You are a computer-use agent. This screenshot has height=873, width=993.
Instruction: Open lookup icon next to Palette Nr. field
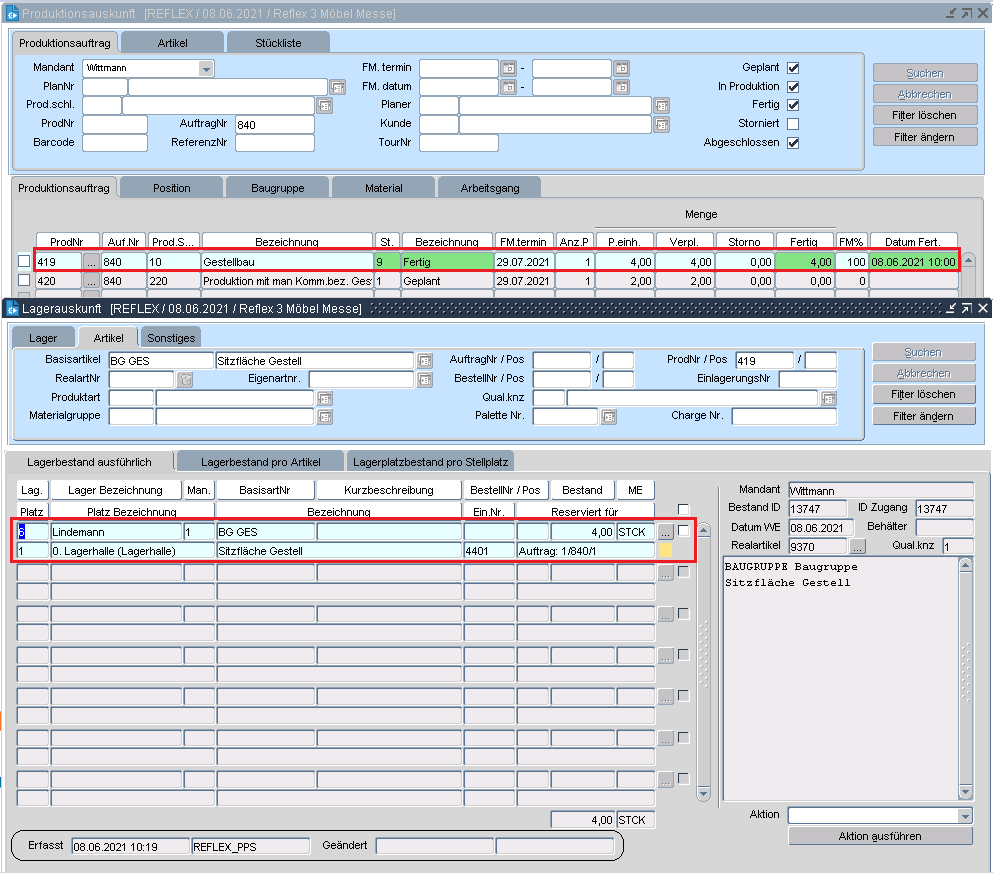pyautogui.click(x=608, y=417)
